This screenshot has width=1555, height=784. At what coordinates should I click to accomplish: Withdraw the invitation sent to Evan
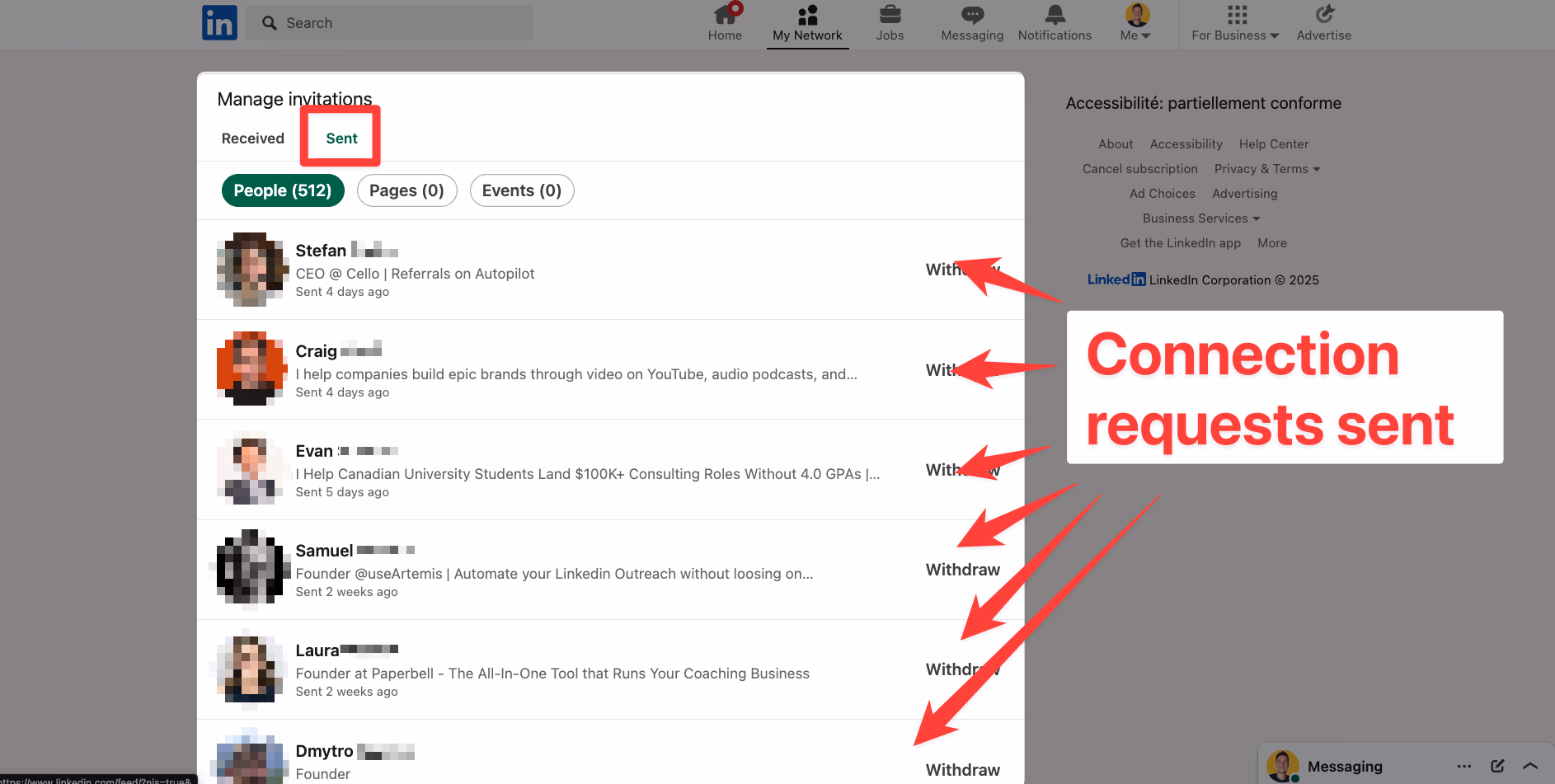tap(962, 470)
